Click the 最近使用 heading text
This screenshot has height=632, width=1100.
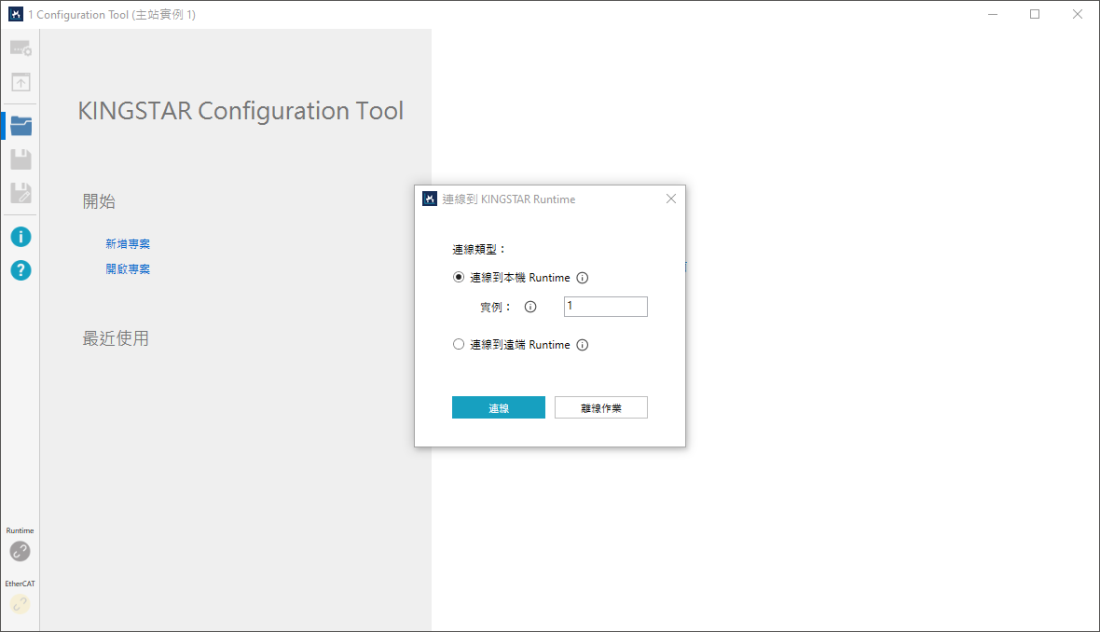tap(116, 338)
